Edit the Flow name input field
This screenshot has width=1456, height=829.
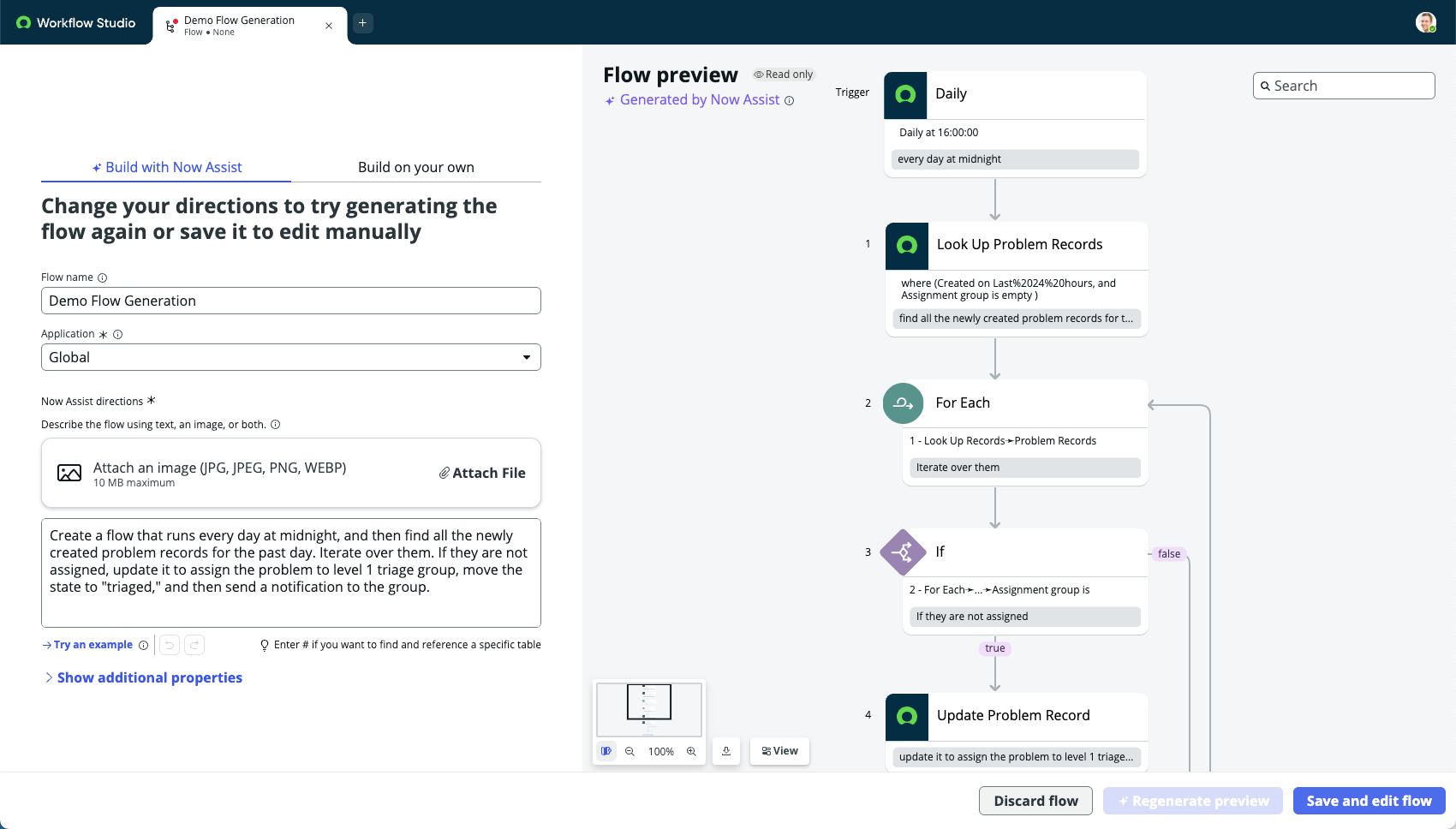[291, 301]
